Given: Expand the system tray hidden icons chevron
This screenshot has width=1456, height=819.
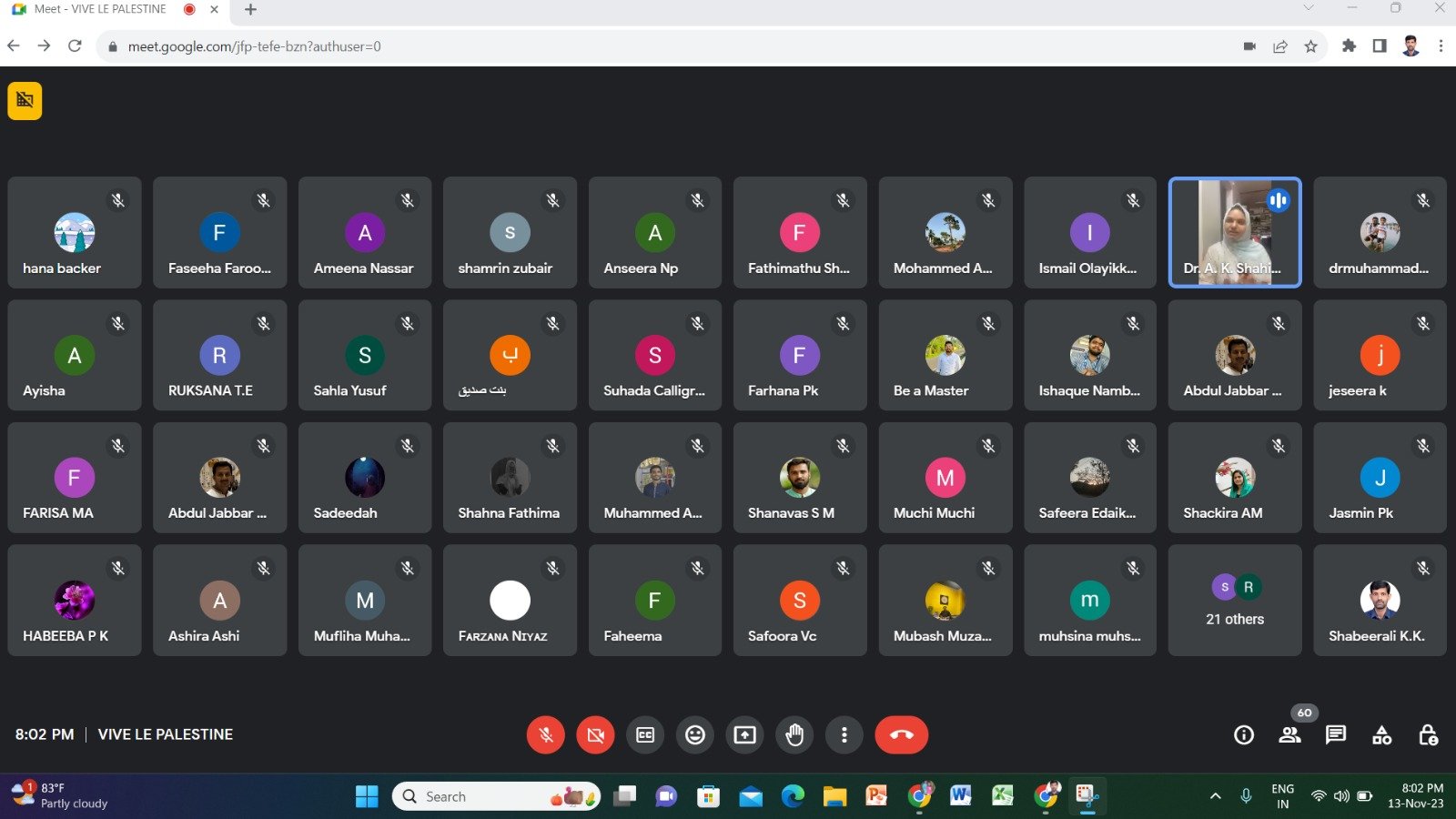Looking at the screenshot, I should 1215,796.
